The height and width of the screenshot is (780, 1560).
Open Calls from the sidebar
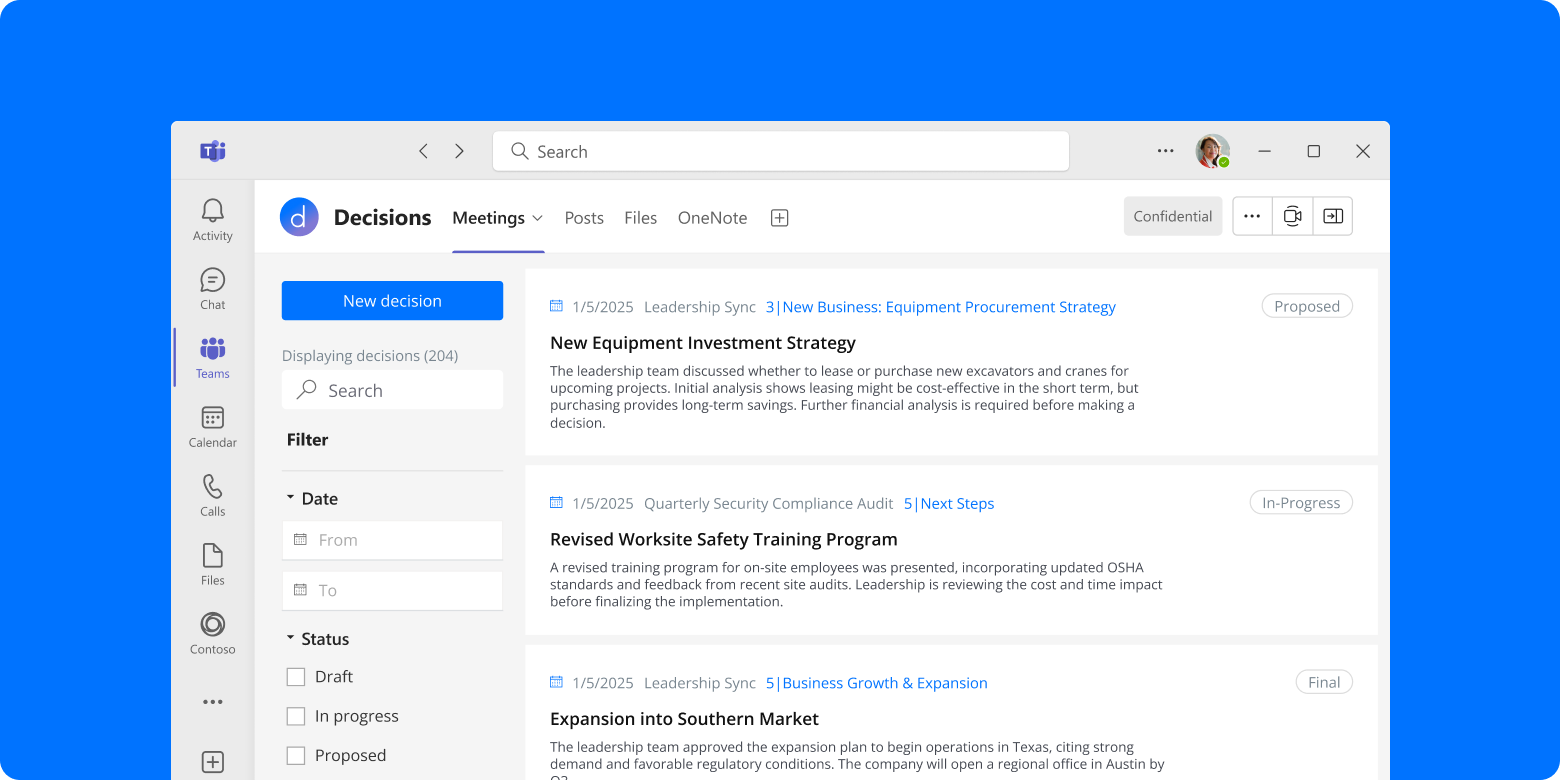tap(212, 496)
